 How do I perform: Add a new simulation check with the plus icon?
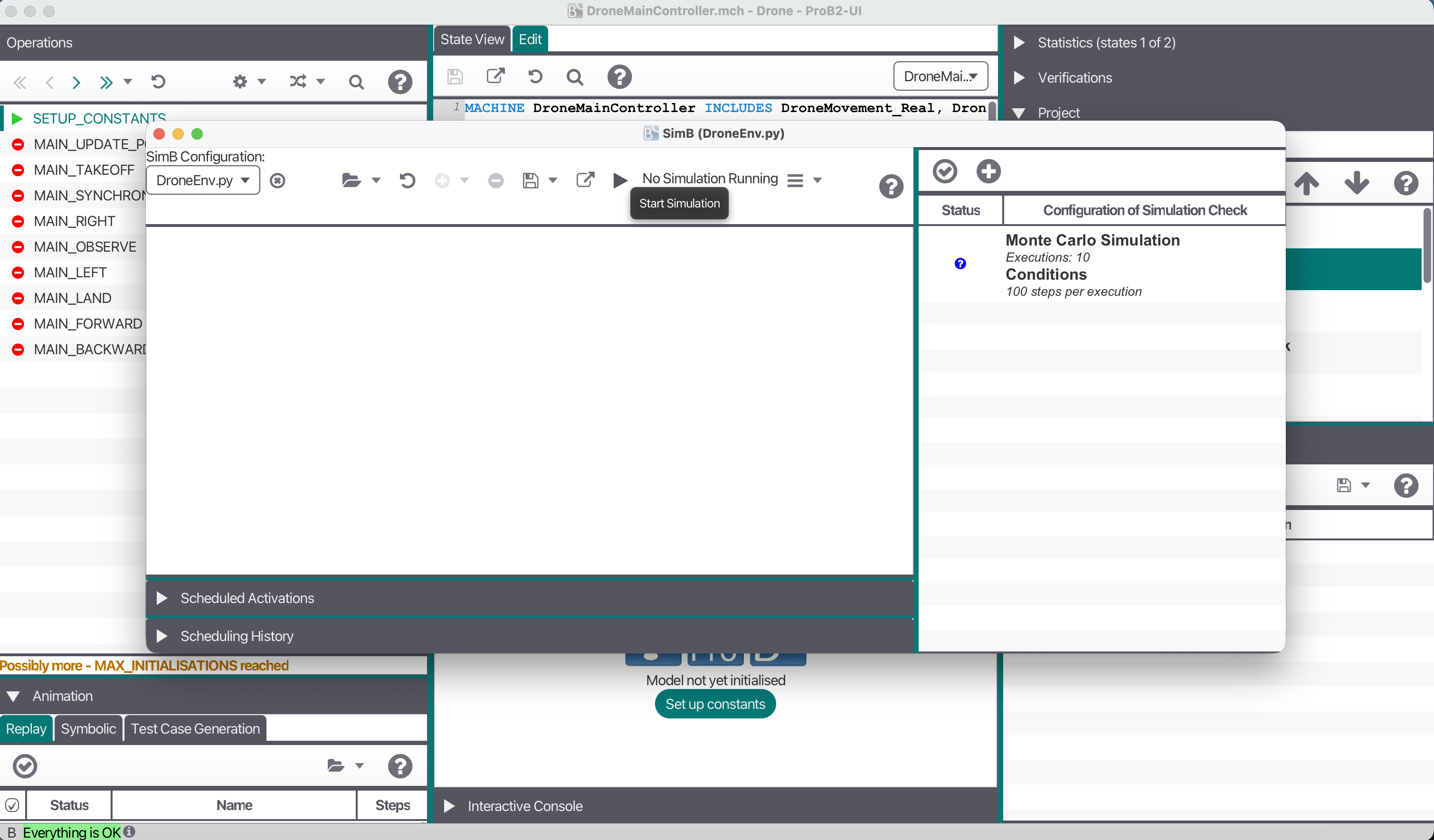988,170
